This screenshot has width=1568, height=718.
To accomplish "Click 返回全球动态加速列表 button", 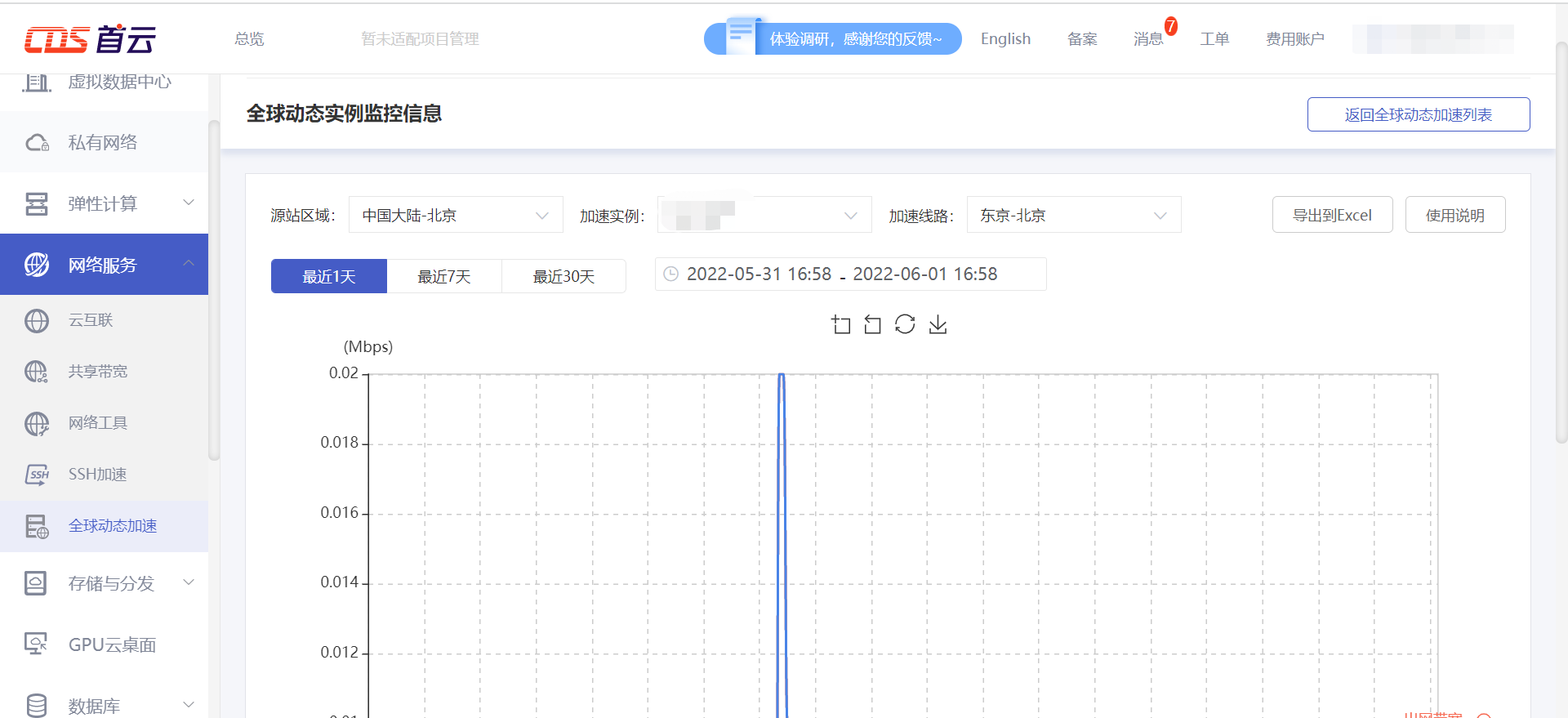I will pyautogui.click(x=1419, y=114).
